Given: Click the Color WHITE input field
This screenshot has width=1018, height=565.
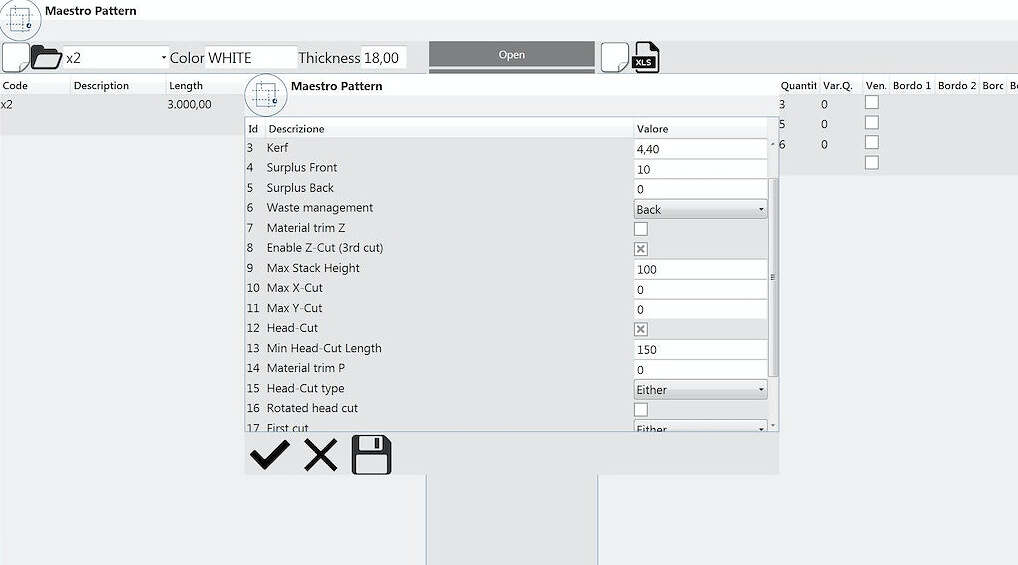Looking at the screenshot, I should (x=251, y=58).
